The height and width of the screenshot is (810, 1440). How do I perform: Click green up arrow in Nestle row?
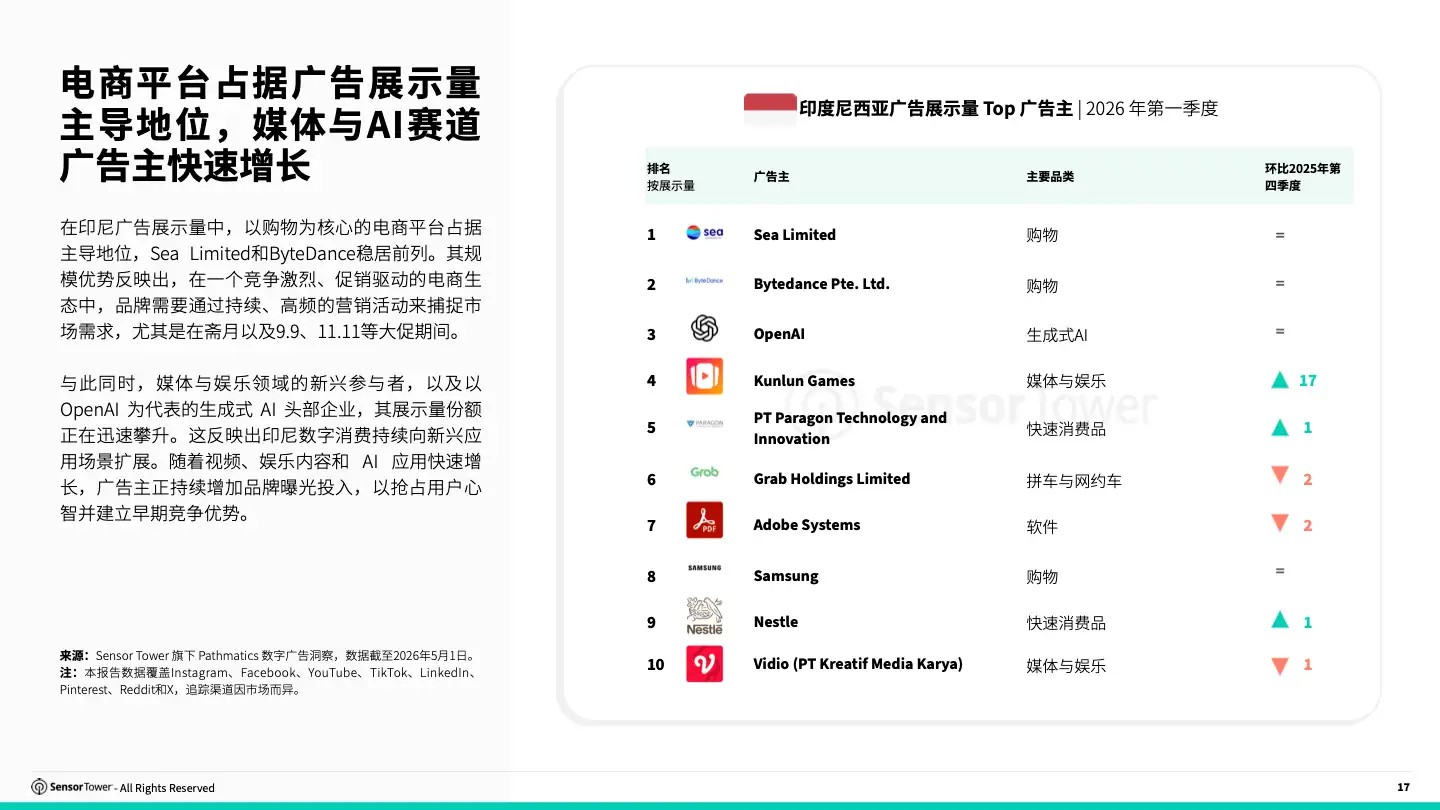point(1279,619)
